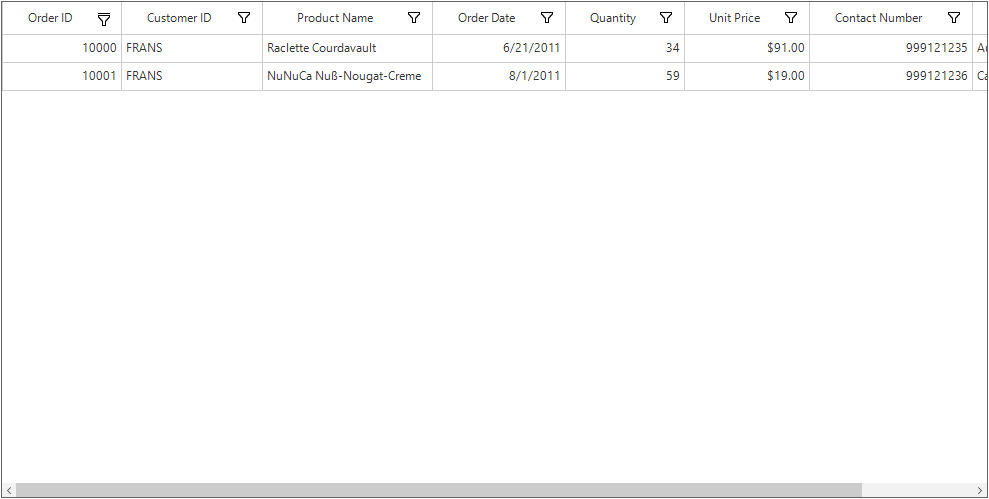The image size is (989, 499).
Task: Open the Unit Price column filter icon
Action: [790, 18]
